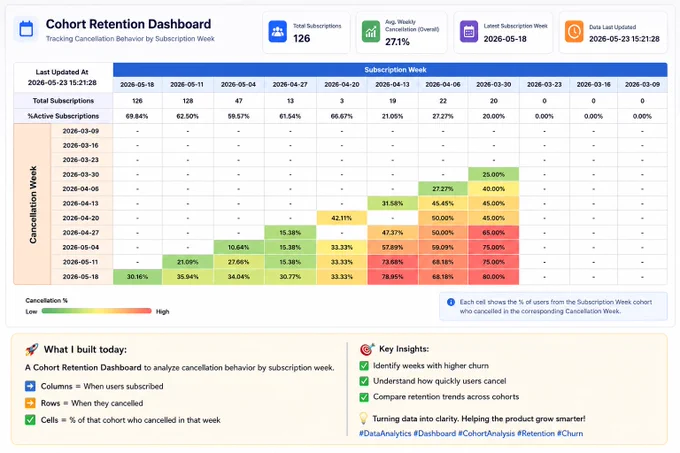The height and width of the screenshot is (453, 680).
Task: Click the 69.84% active subscriptions cell
Action: point(137,116)
